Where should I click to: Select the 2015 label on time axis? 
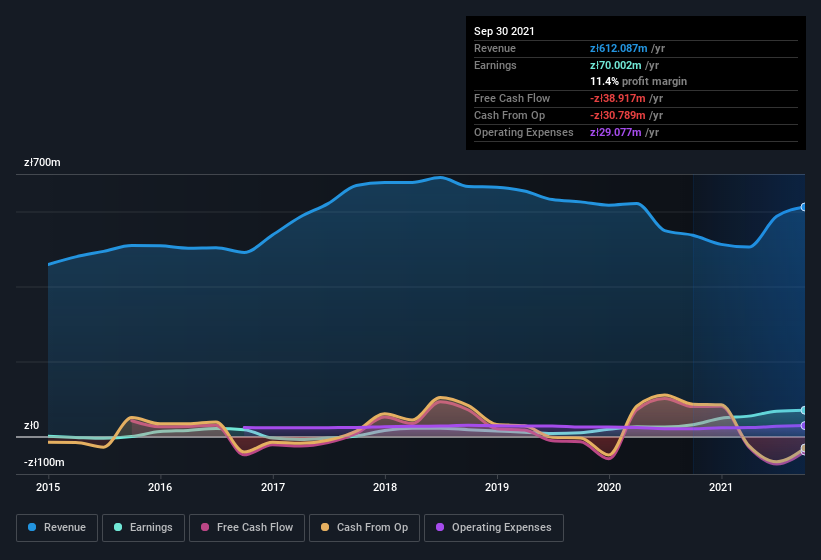(x=48, y=487)
